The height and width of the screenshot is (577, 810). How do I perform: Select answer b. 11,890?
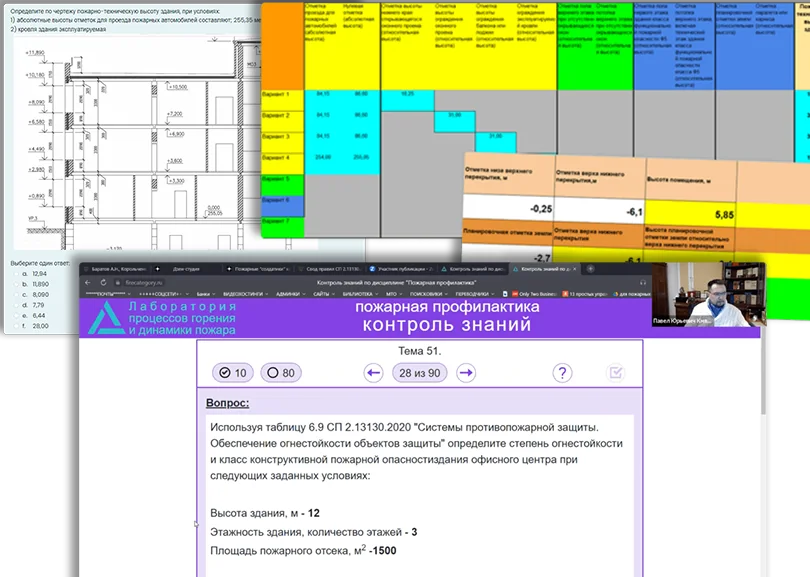pyautogui.click(x=16, y=284)
